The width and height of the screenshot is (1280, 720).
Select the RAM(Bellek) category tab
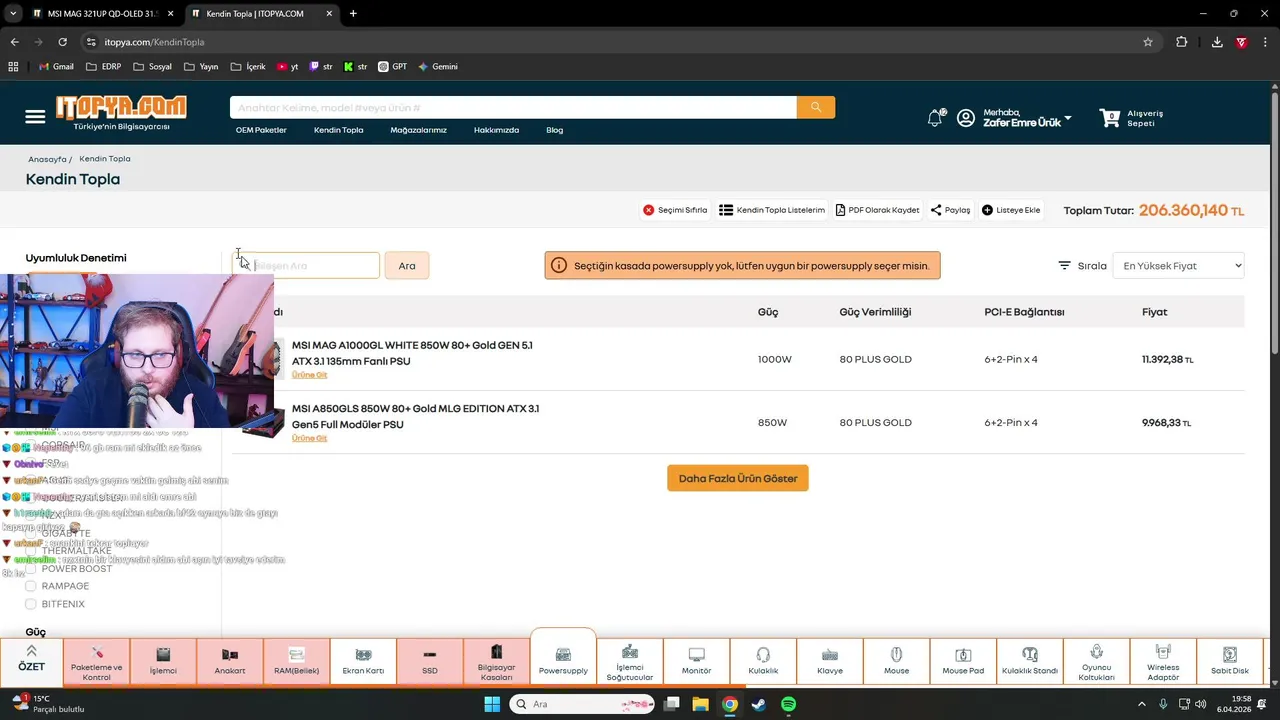click(x=296, y=660)
